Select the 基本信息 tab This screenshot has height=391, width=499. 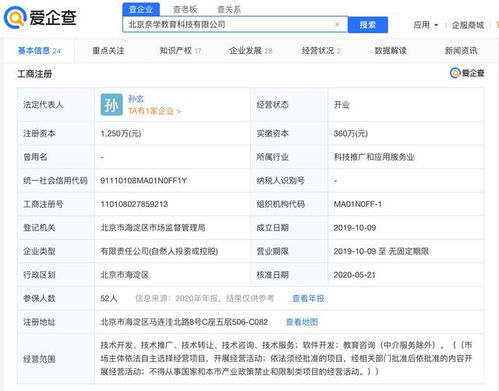[x=39, y=51]
